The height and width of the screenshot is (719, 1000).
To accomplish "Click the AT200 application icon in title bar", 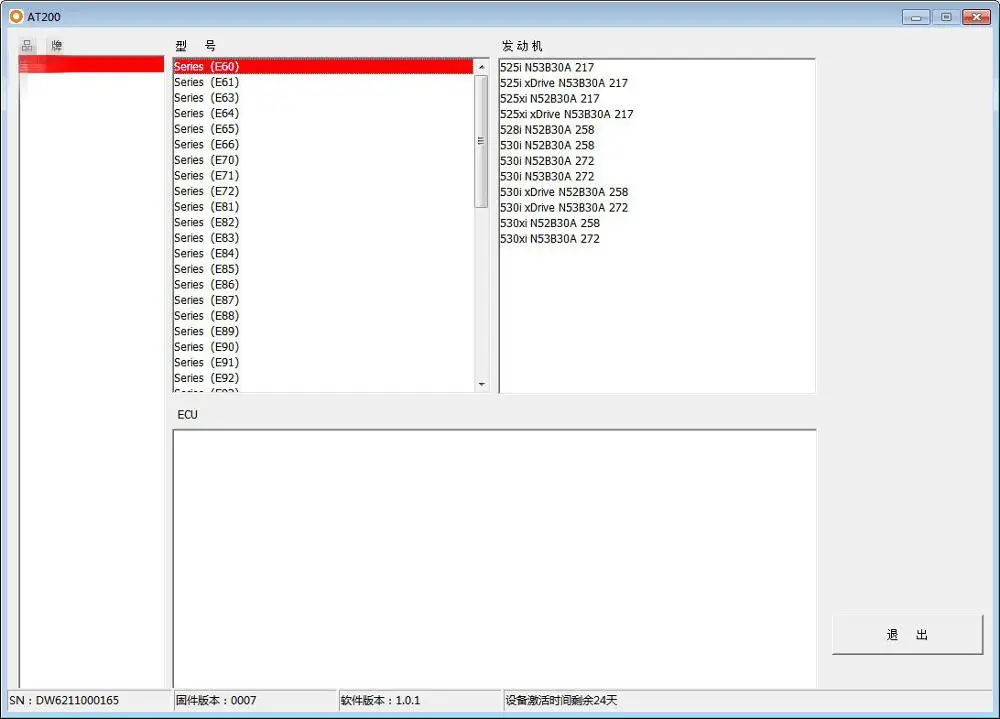I will click(x=16, y=16).
